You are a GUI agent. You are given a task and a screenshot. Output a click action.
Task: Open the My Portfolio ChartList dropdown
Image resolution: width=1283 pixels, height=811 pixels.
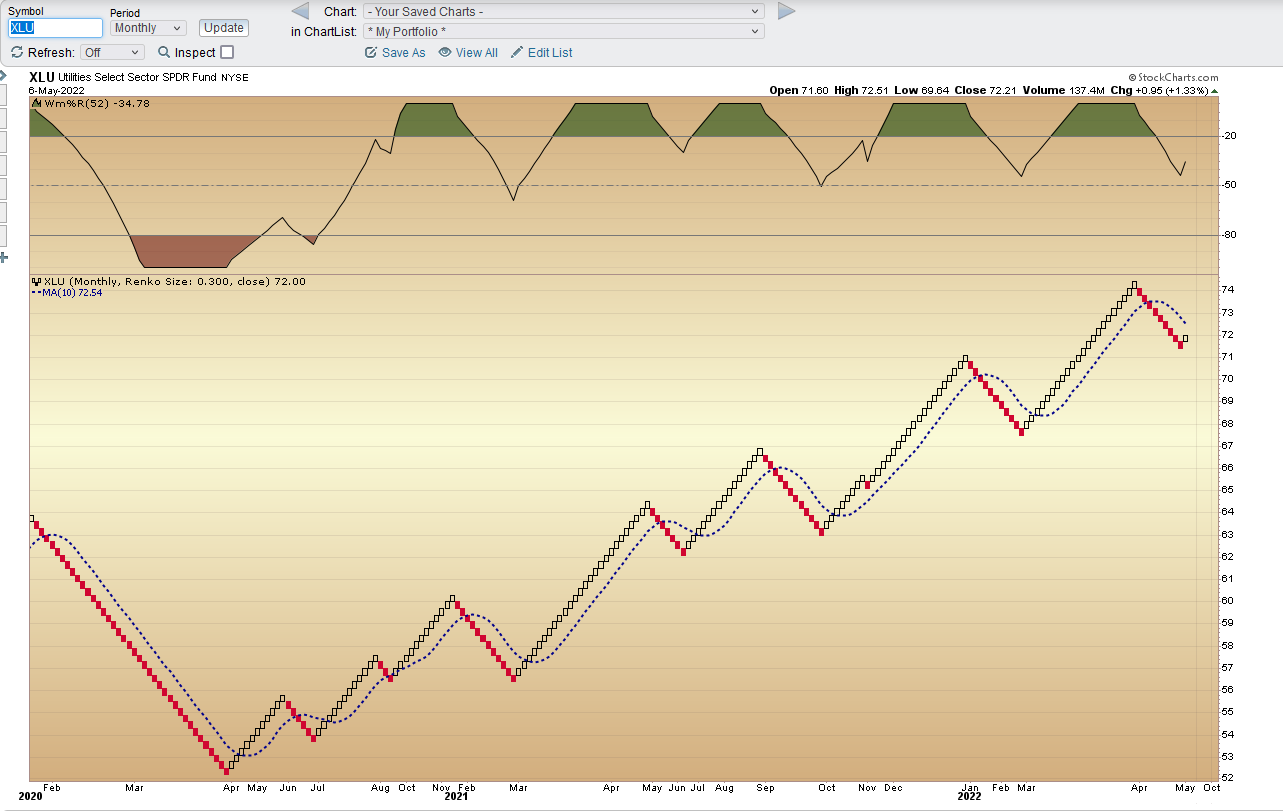tap(564, 31)
